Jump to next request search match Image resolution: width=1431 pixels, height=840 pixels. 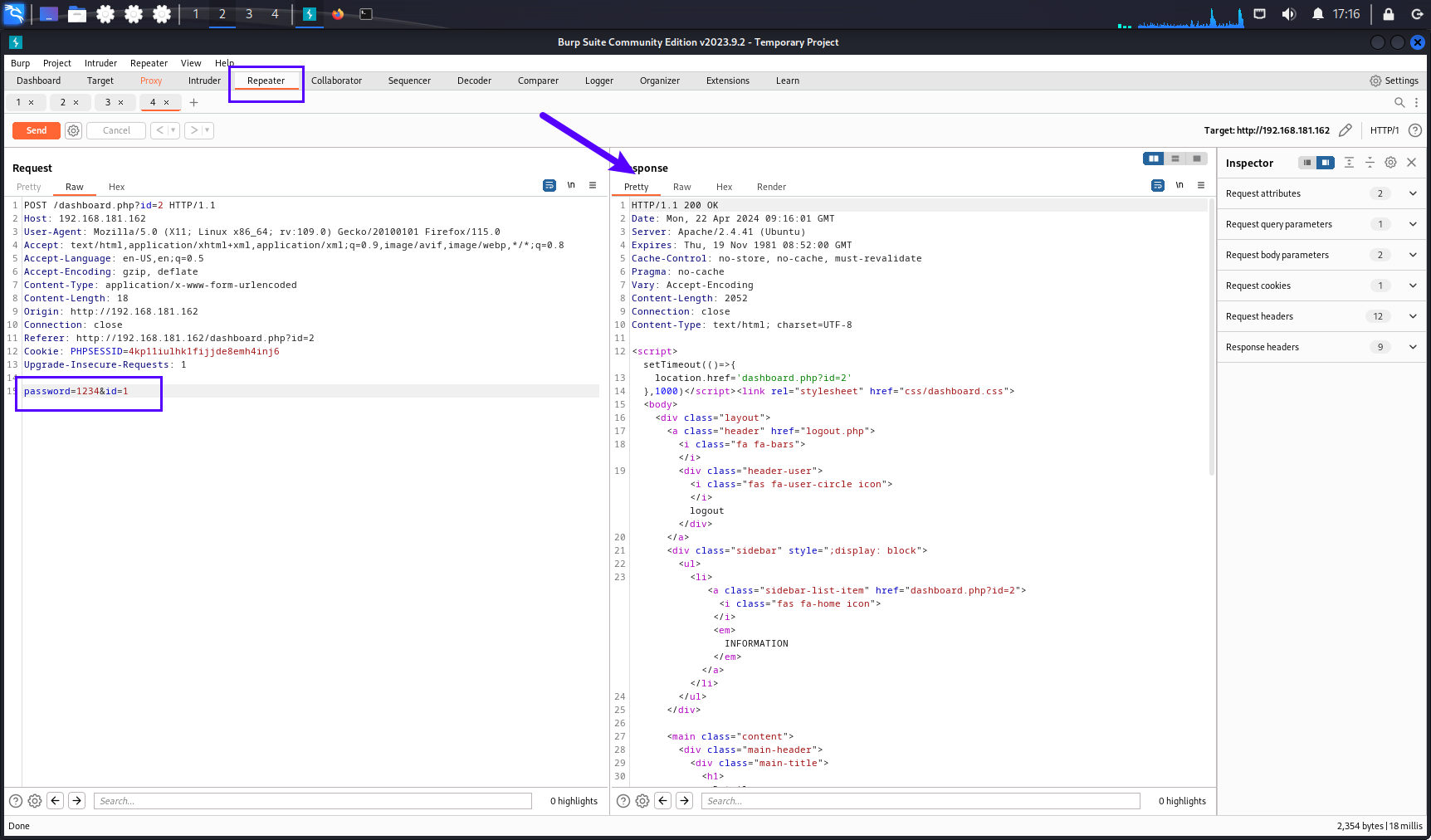(x=77, y=801)
